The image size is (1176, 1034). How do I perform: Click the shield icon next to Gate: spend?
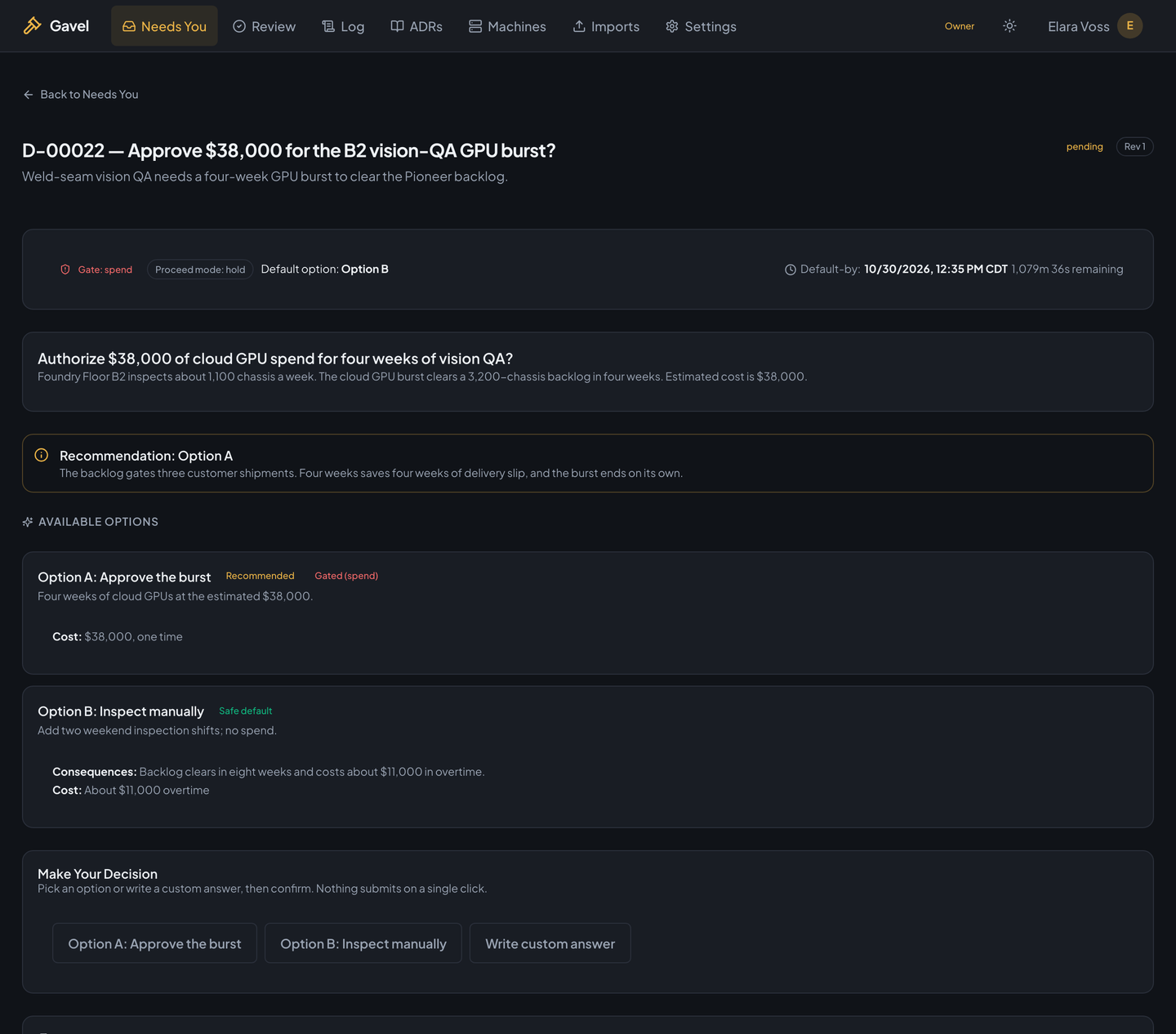pos(65,270)
